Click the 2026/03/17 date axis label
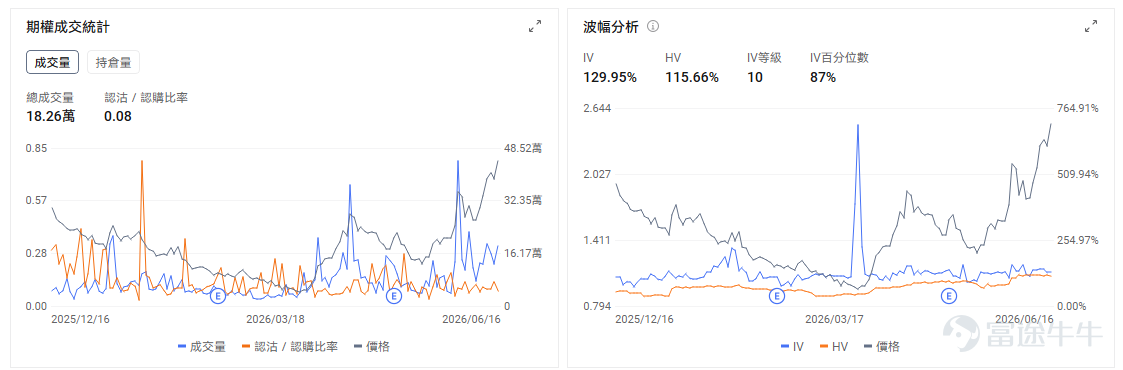1123x370 pixels. pyautogui.click(x=834, y=319)
